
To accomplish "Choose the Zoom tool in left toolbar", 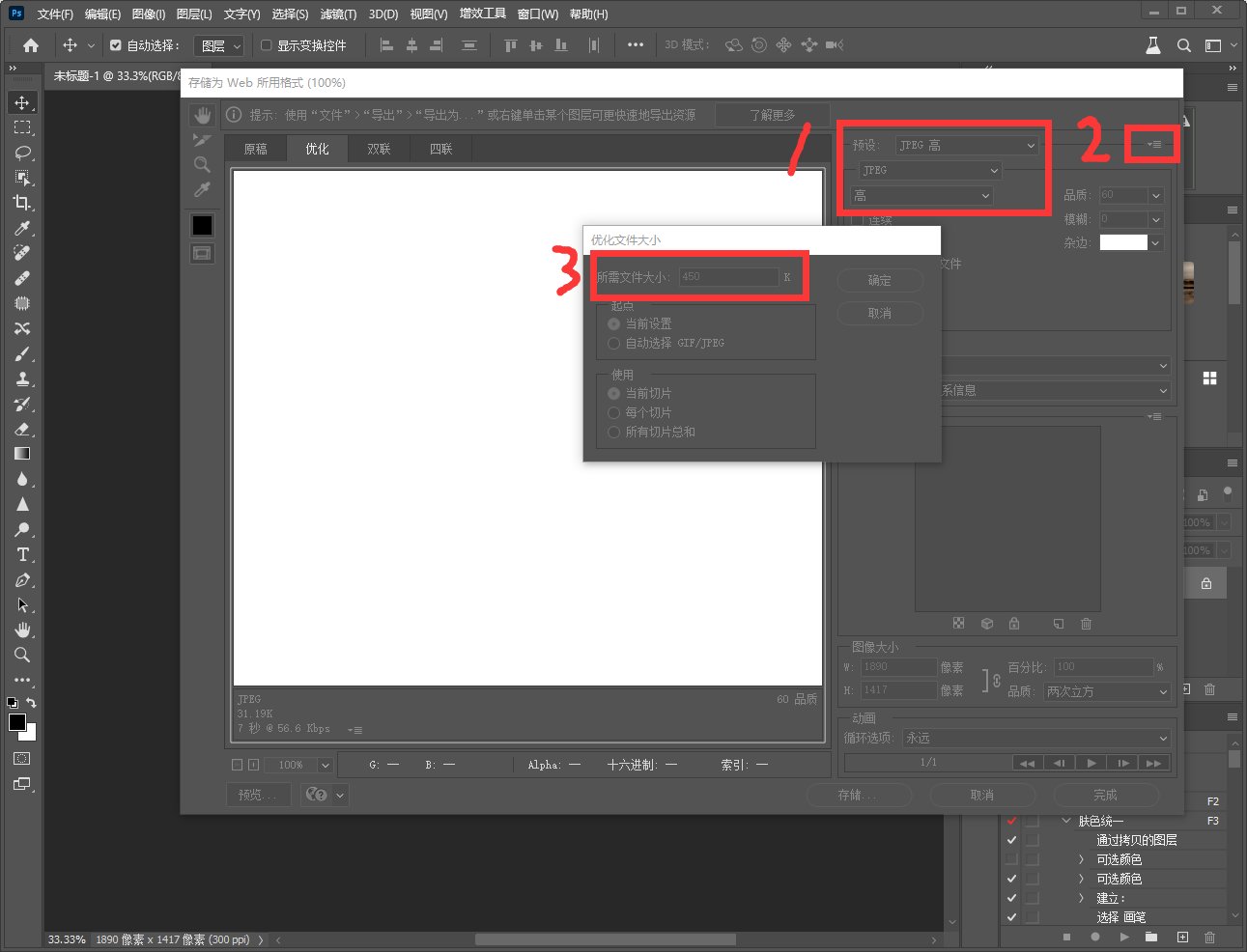I will point(21,655).
